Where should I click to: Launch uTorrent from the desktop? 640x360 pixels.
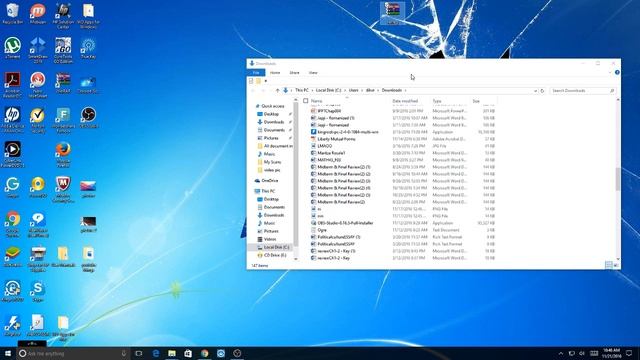click(x=13, y=48)
